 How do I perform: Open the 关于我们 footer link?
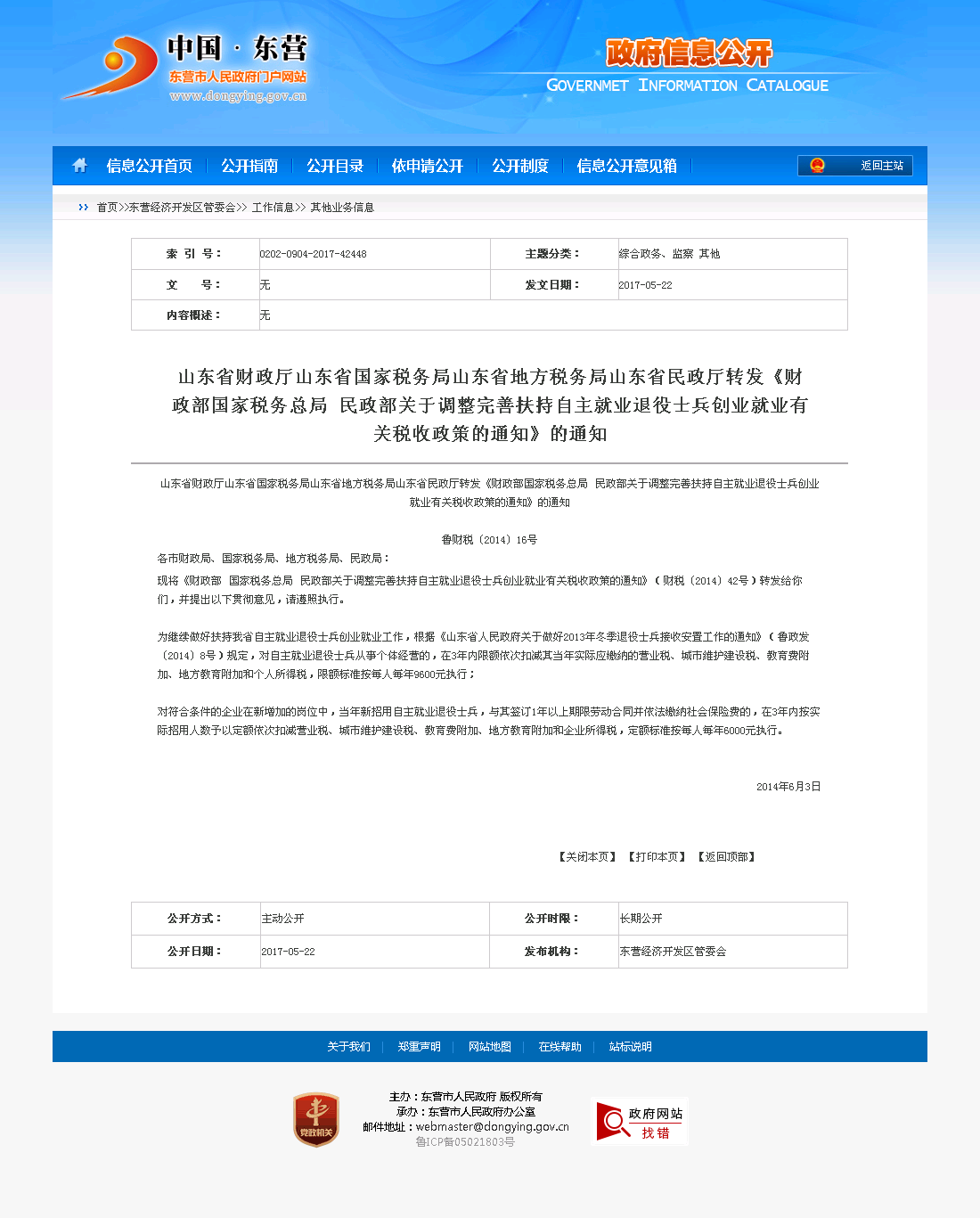pyautogui.click(x=348, y=1047)
